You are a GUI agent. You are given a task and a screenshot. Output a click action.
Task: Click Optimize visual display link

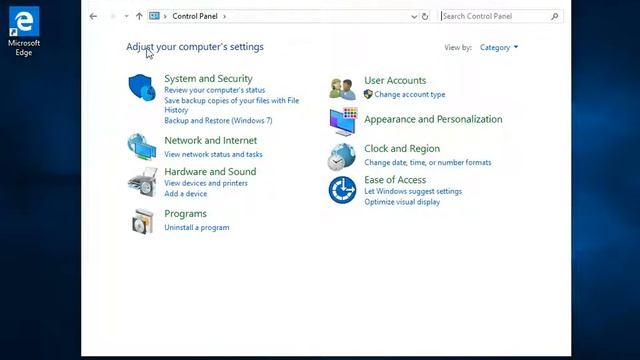tap(402, 202)
